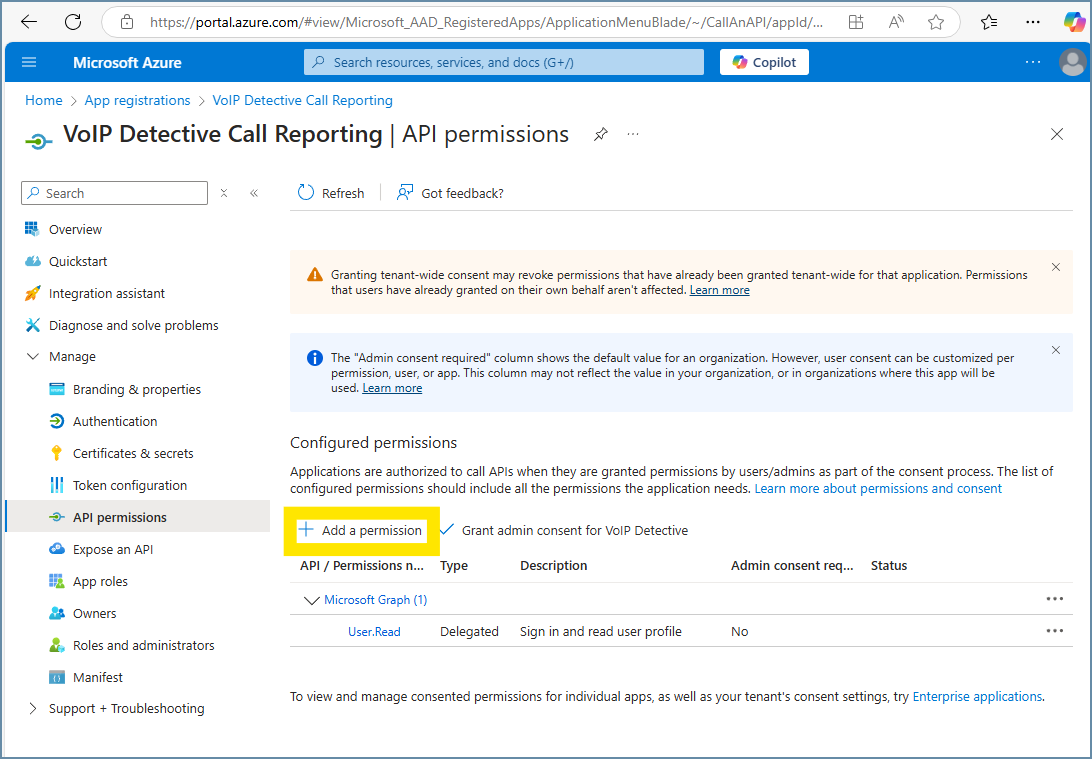Close the API permissions blade
The image size is (1092, 759).
(1056, 134)
